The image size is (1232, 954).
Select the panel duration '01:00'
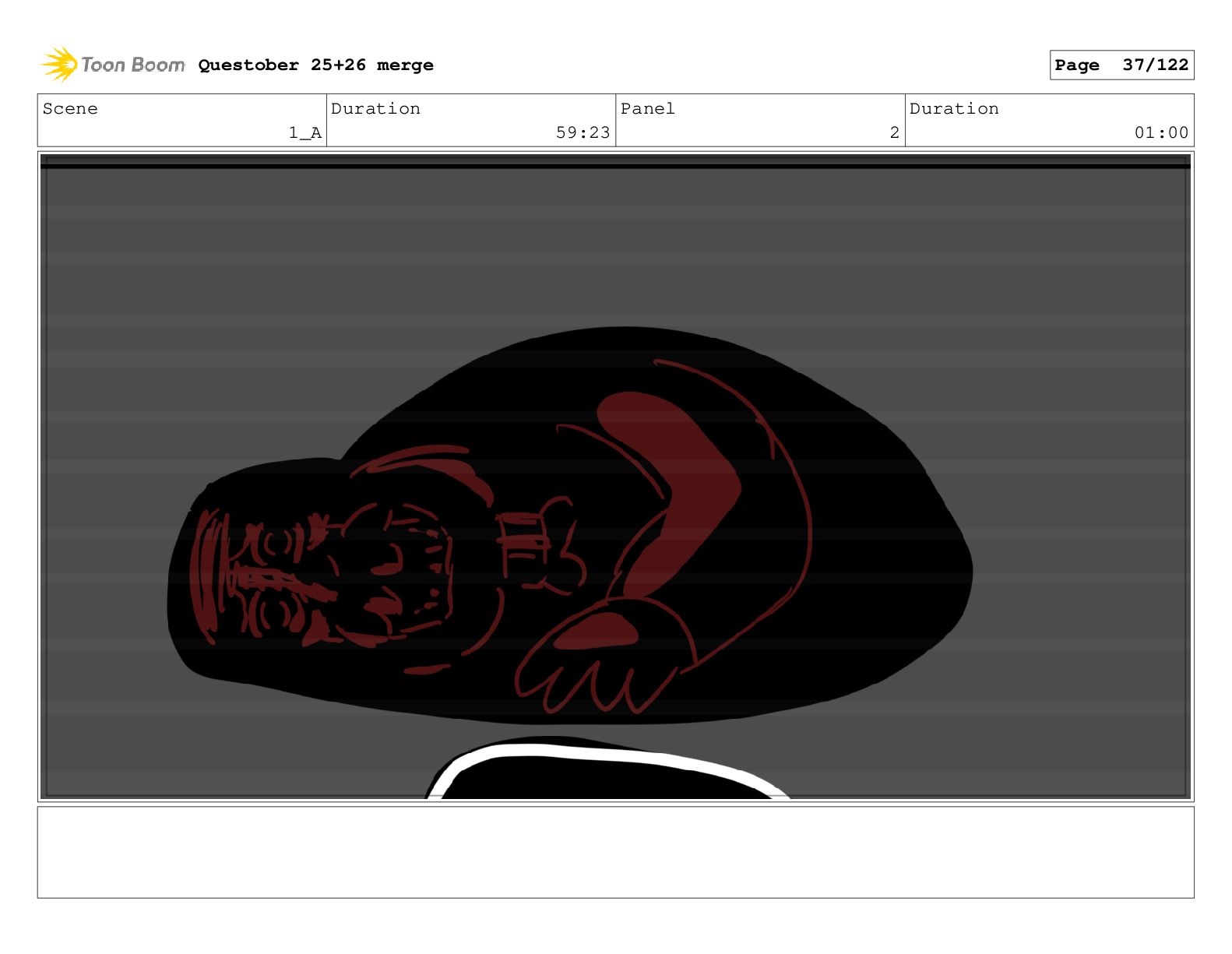pos(1161,132)
